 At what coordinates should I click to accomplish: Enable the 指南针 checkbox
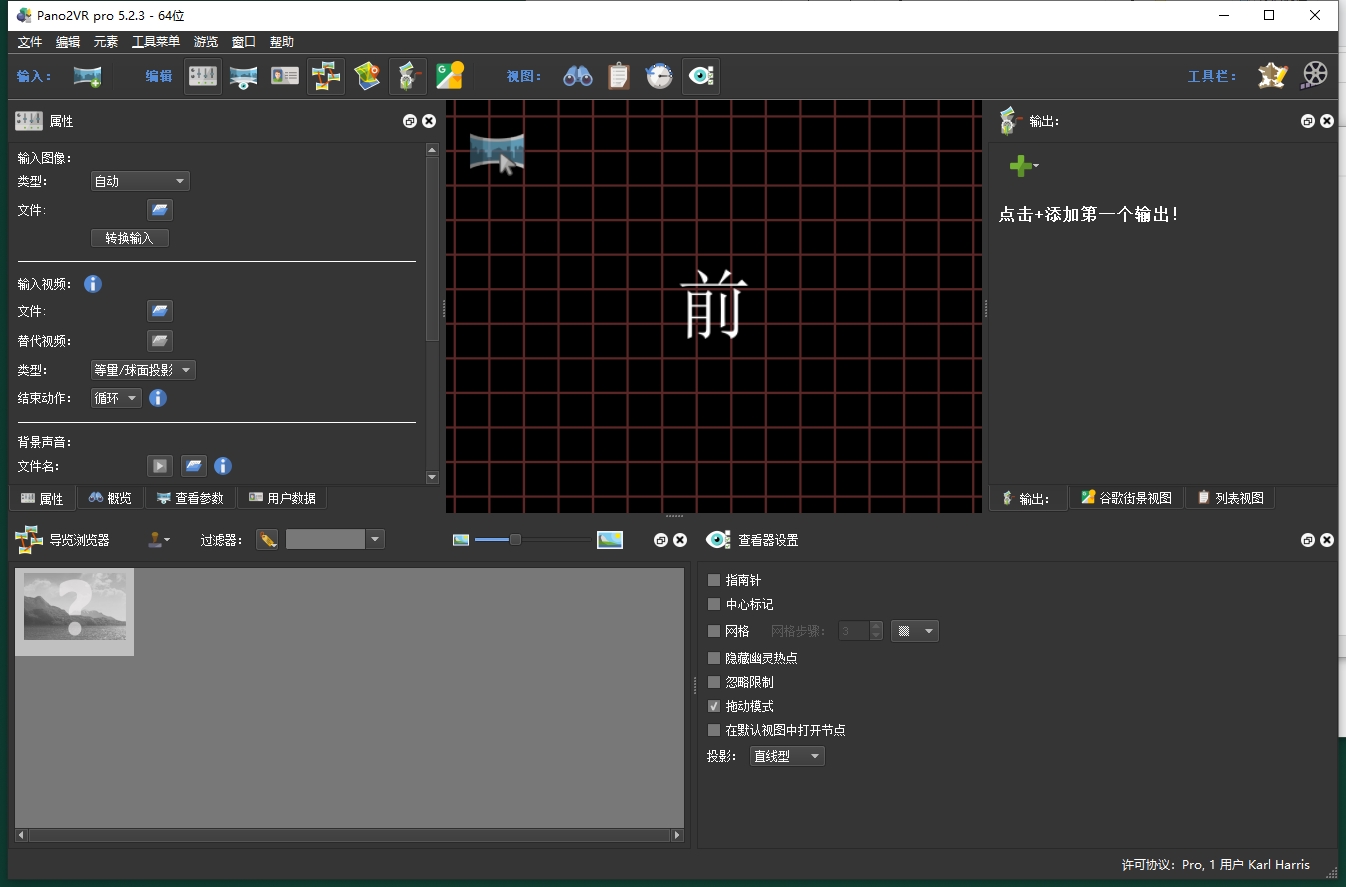click(714, 580)
